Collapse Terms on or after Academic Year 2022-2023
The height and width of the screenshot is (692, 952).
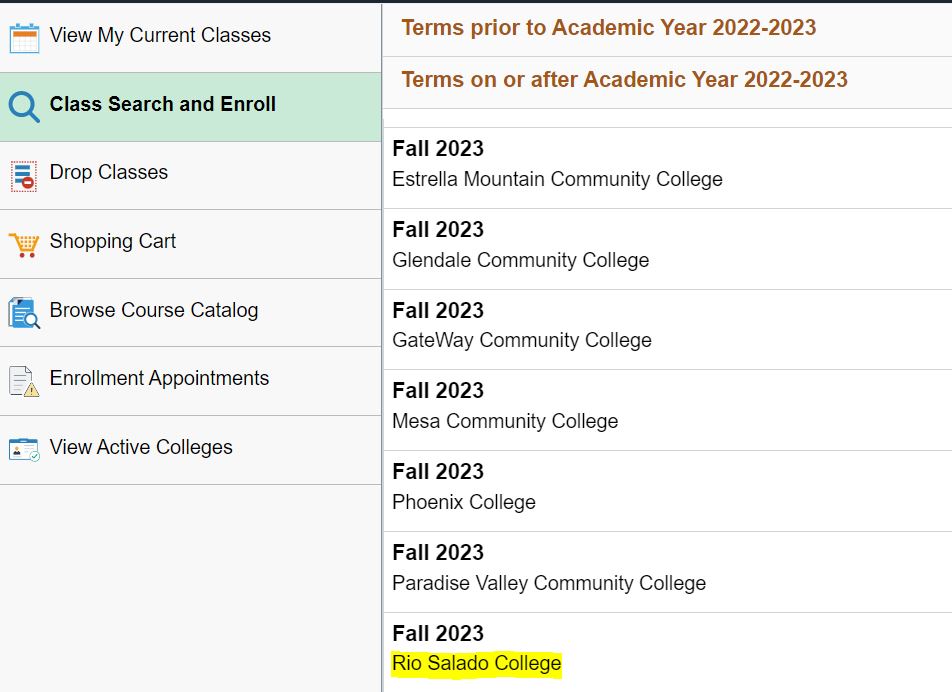click(x=626, y=79)
